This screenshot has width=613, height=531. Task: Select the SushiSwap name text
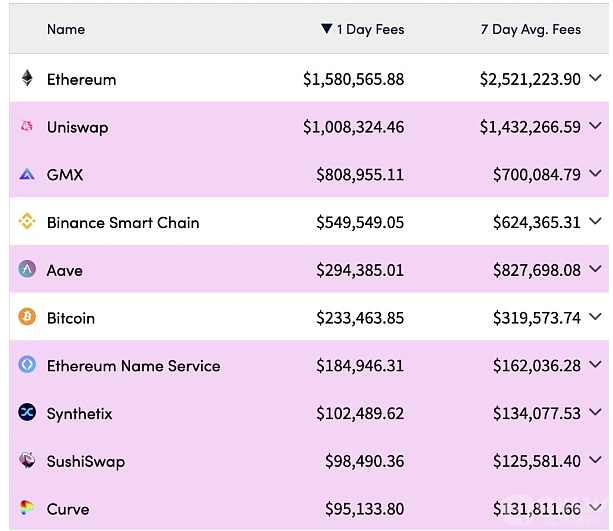tap(86, 462)
